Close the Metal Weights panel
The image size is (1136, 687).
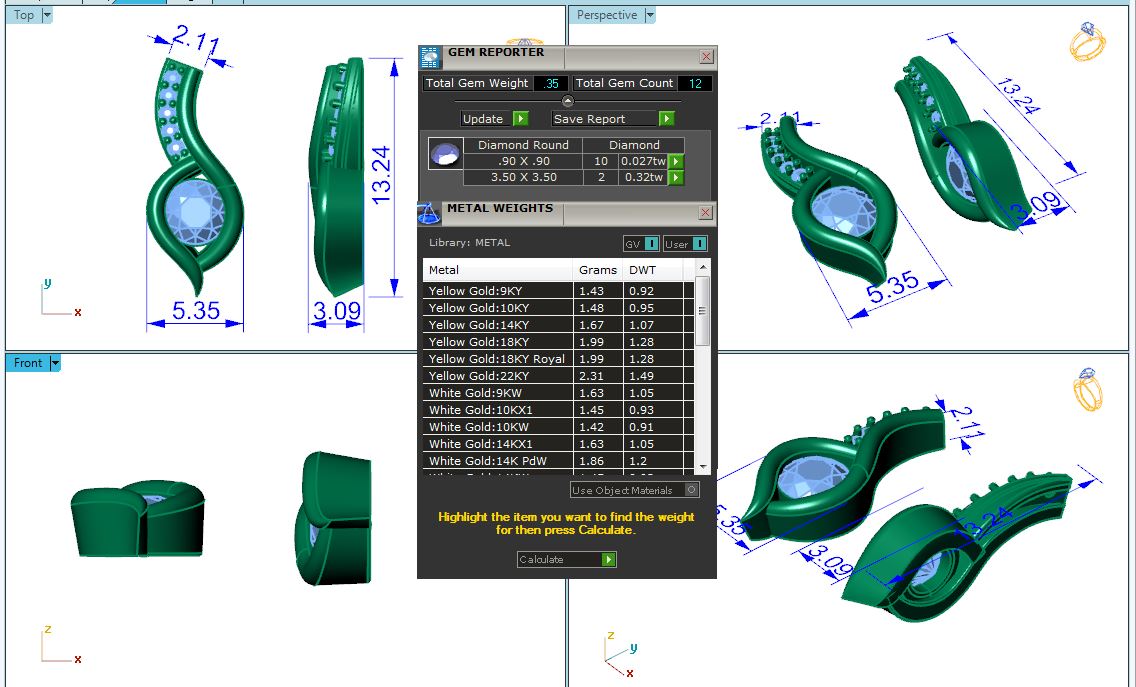[706, 213]
